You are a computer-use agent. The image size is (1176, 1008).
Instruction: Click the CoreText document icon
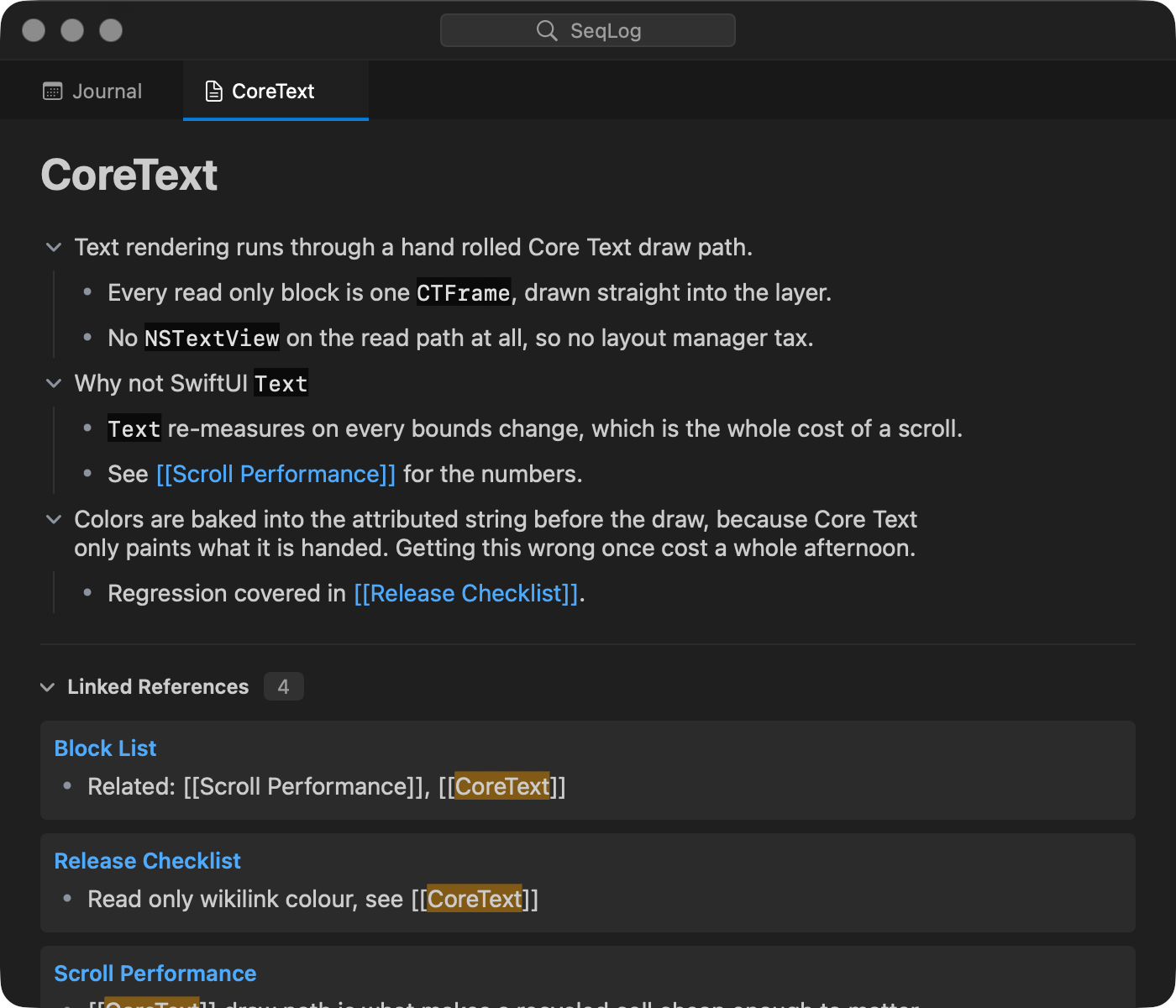(214, 91)
